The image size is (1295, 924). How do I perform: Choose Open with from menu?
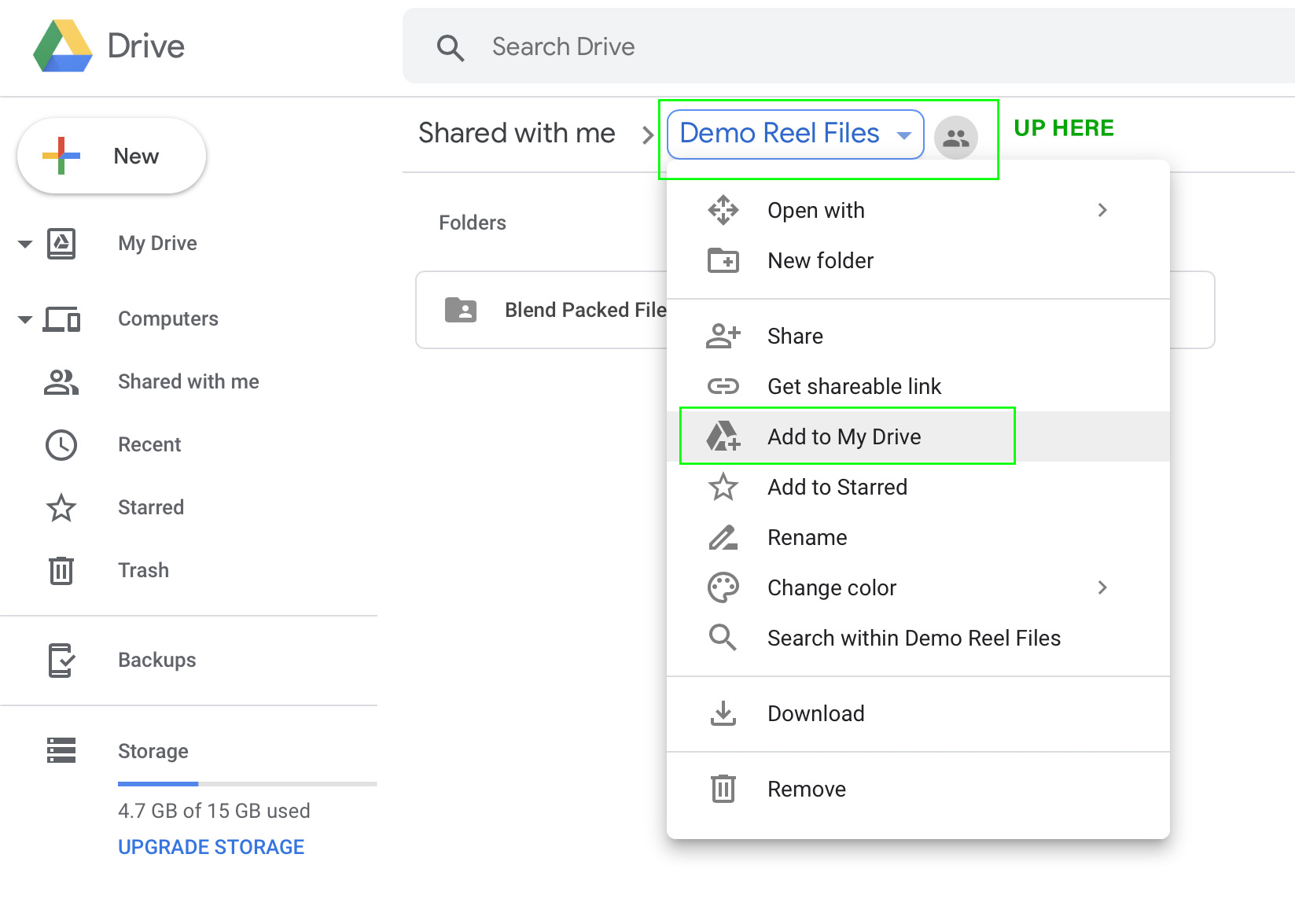(816, 210)
